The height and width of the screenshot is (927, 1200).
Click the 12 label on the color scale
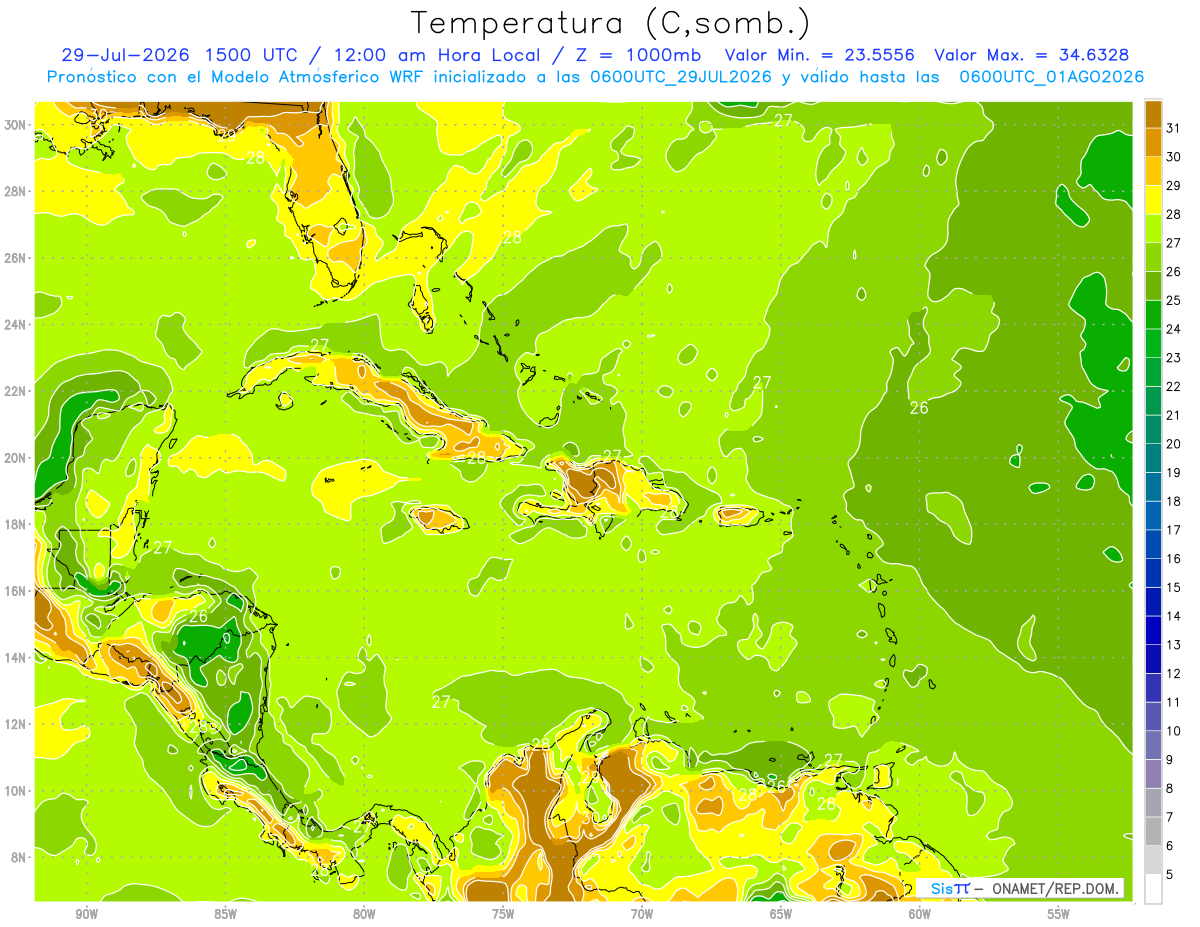point(1174,673)
